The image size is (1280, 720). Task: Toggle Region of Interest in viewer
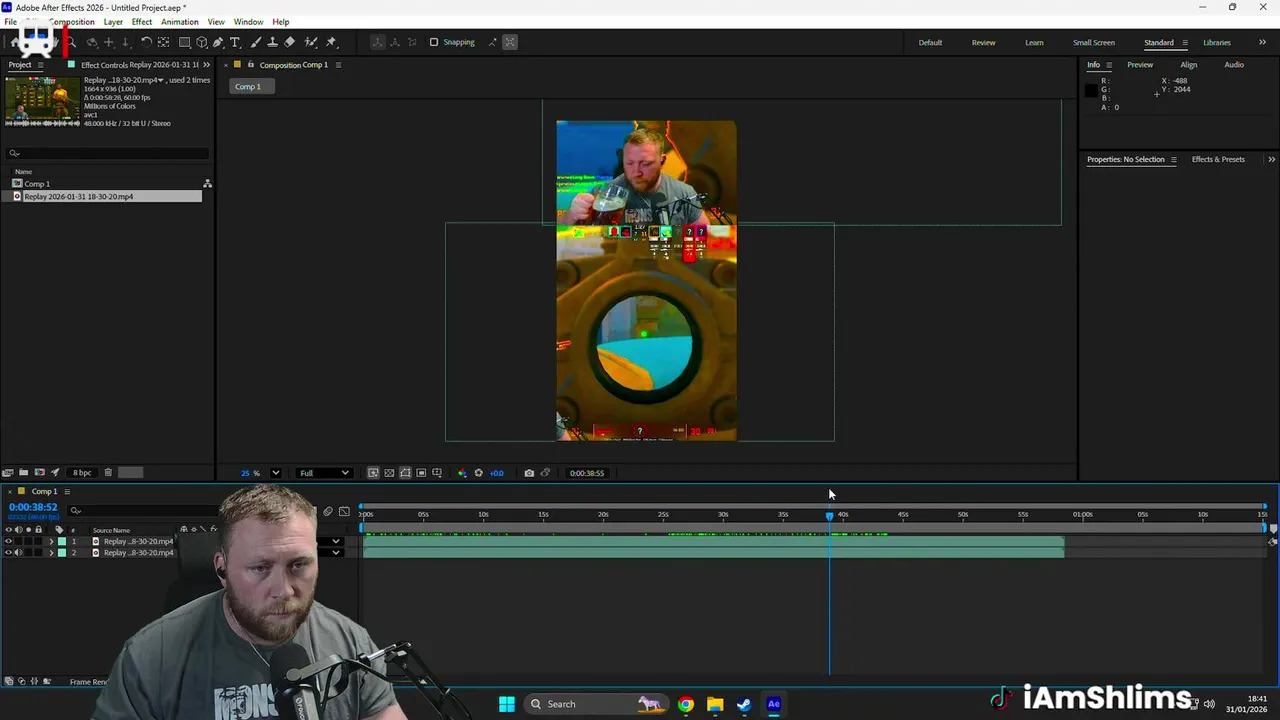pos(421,473)
